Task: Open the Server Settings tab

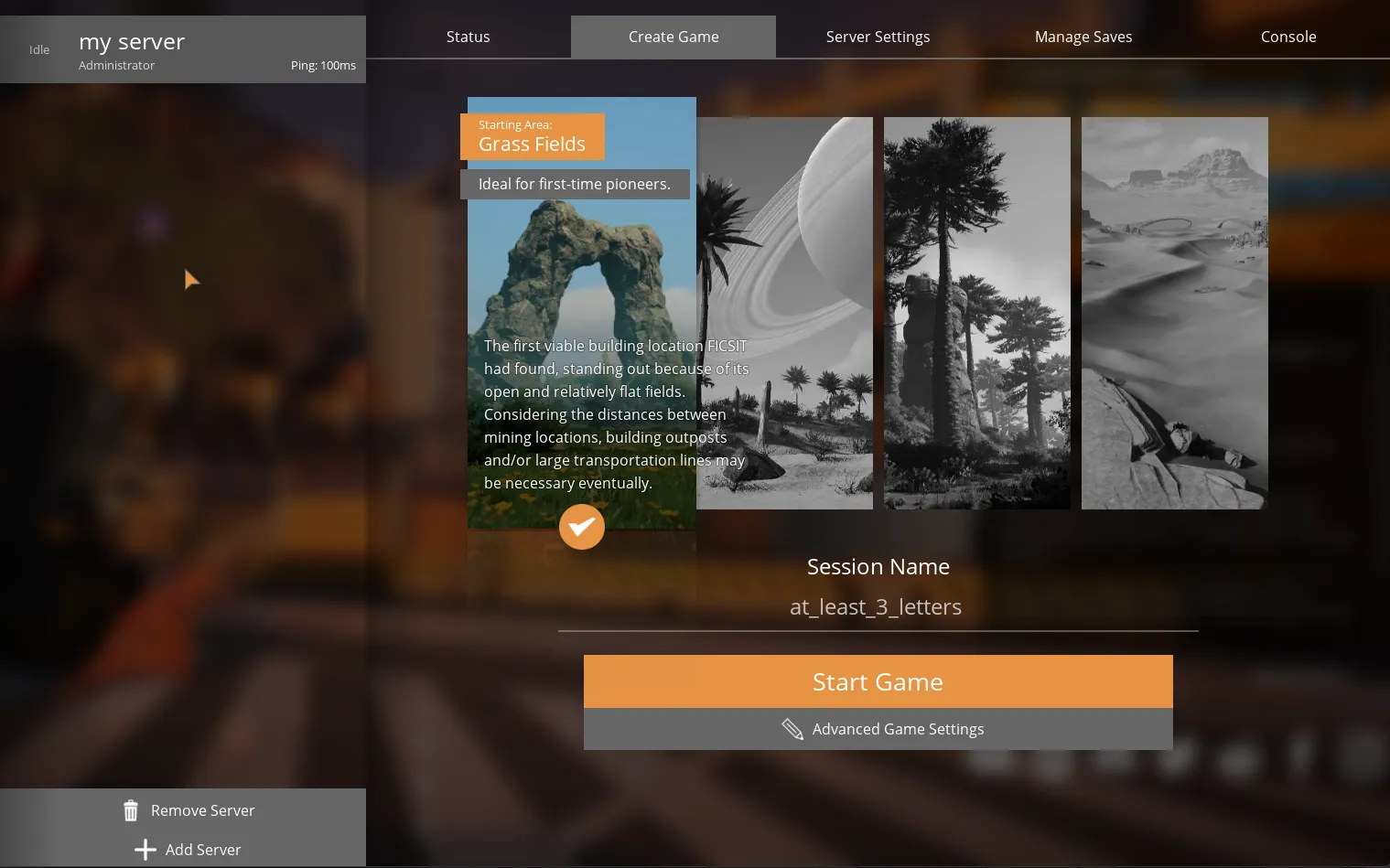Action: (x=878, y=37)
